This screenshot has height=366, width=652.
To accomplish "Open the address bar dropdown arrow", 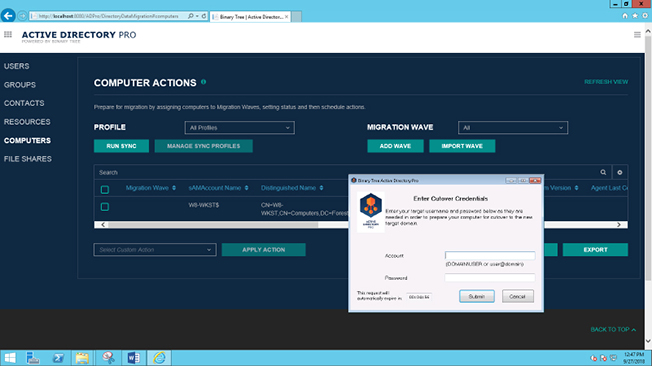I will 197,16.
